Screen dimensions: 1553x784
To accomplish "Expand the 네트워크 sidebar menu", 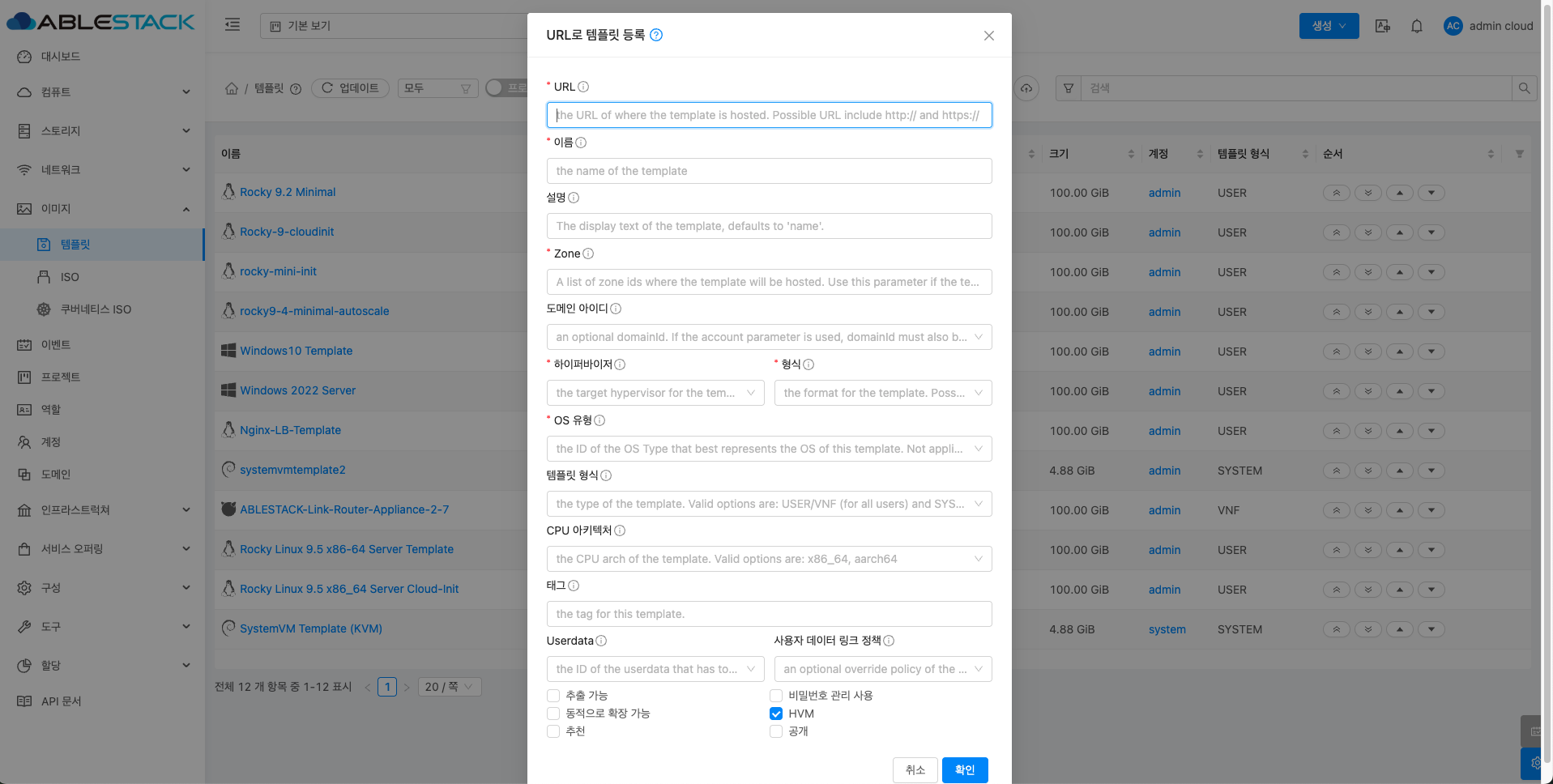I will pyautogui.click(x=102, y=170).
